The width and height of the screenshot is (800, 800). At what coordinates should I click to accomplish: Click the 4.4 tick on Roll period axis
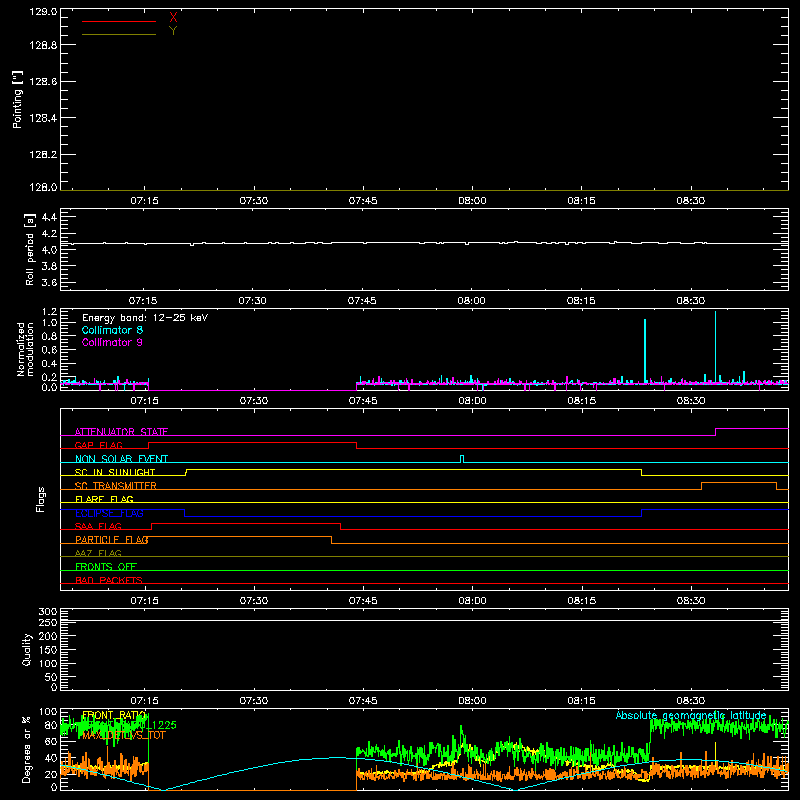pyautogui.click(x=49, y=217)
